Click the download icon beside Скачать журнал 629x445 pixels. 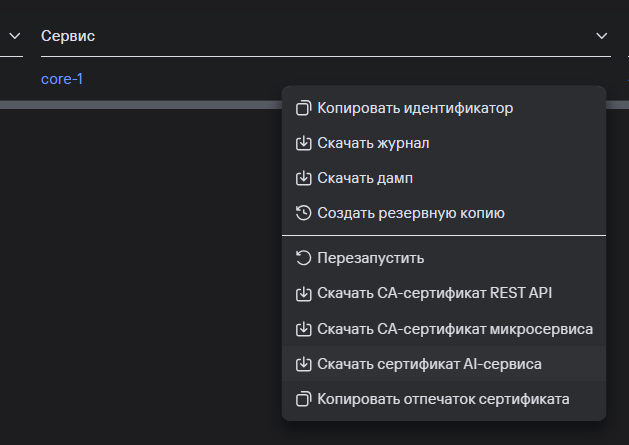click(x=303, y=143)
